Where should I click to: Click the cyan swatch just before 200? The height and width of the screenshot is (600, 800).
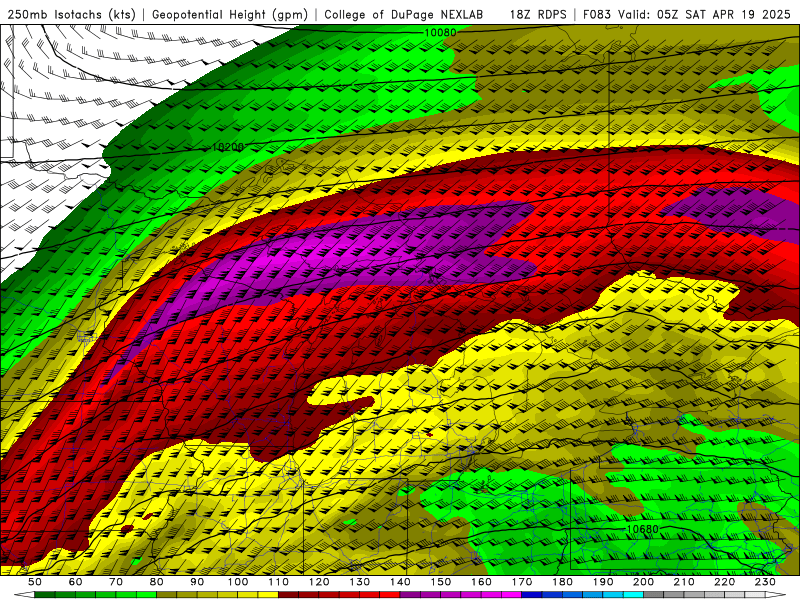click(x=633, y=595)
